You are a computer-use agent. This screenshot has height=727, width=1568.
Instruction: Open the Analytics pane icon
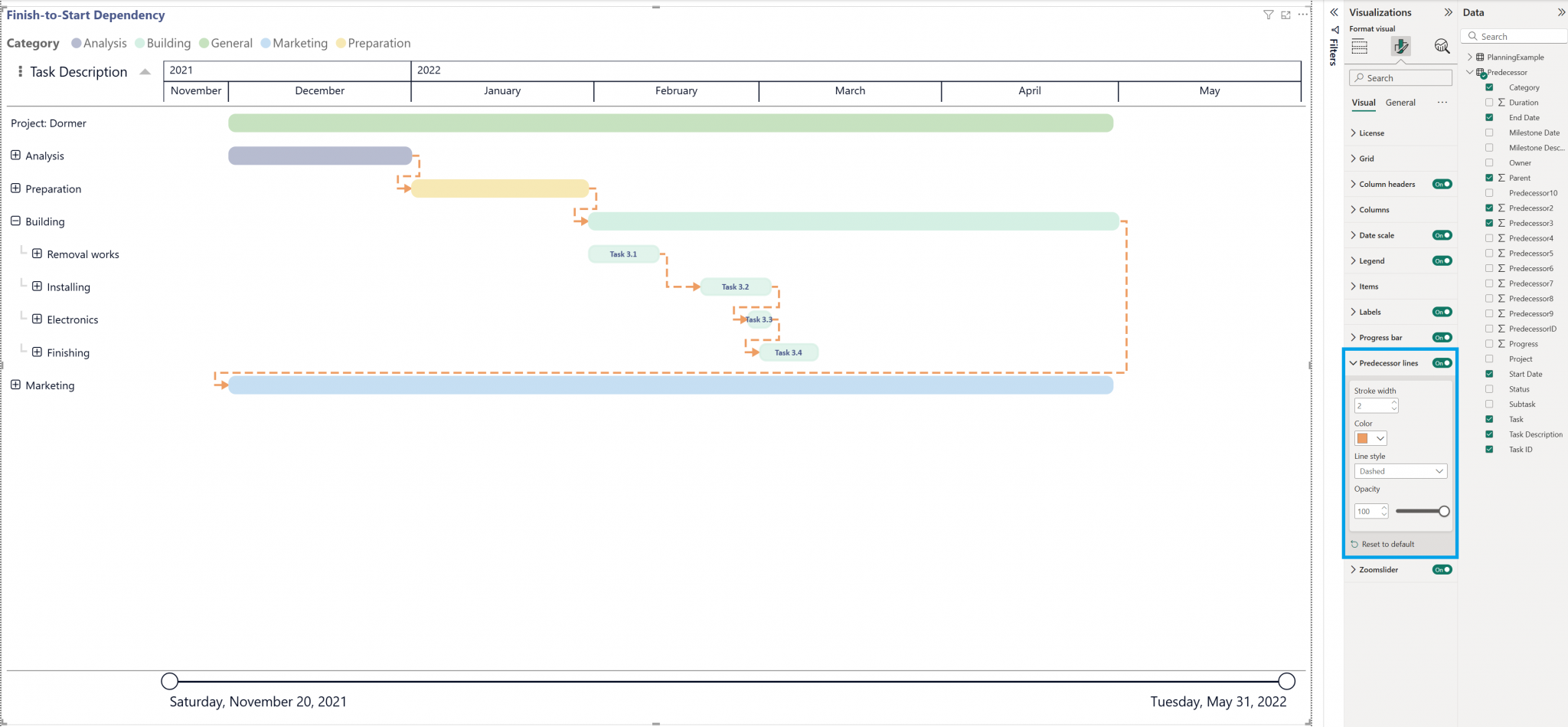pyautogui.click(x=1442, y=47)
